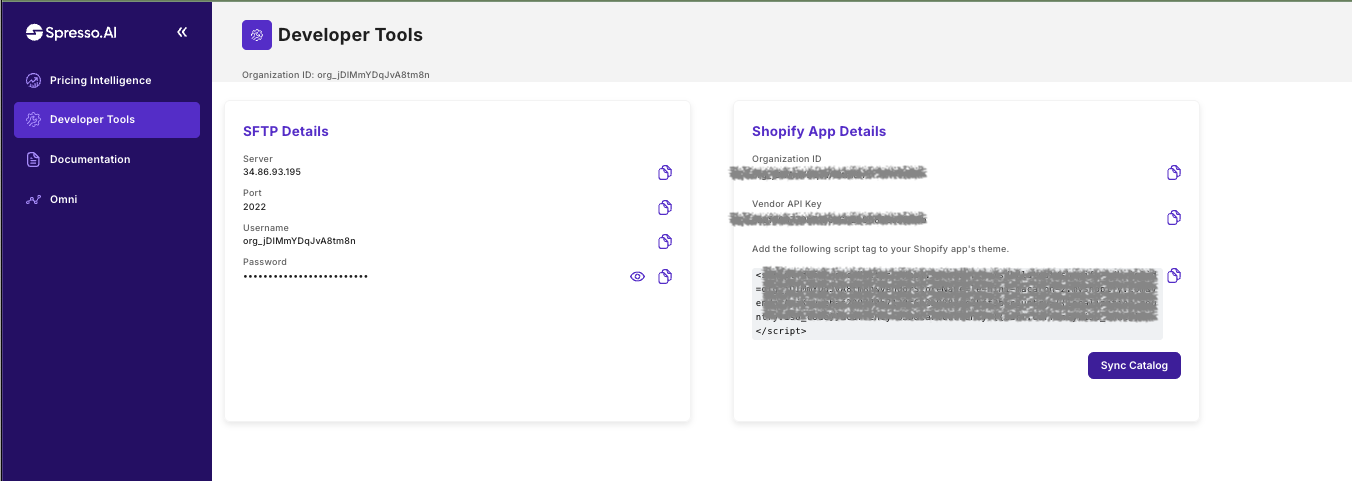Click the script tag code block
This screenshot has height=481, width=1352.
(957, 303)
